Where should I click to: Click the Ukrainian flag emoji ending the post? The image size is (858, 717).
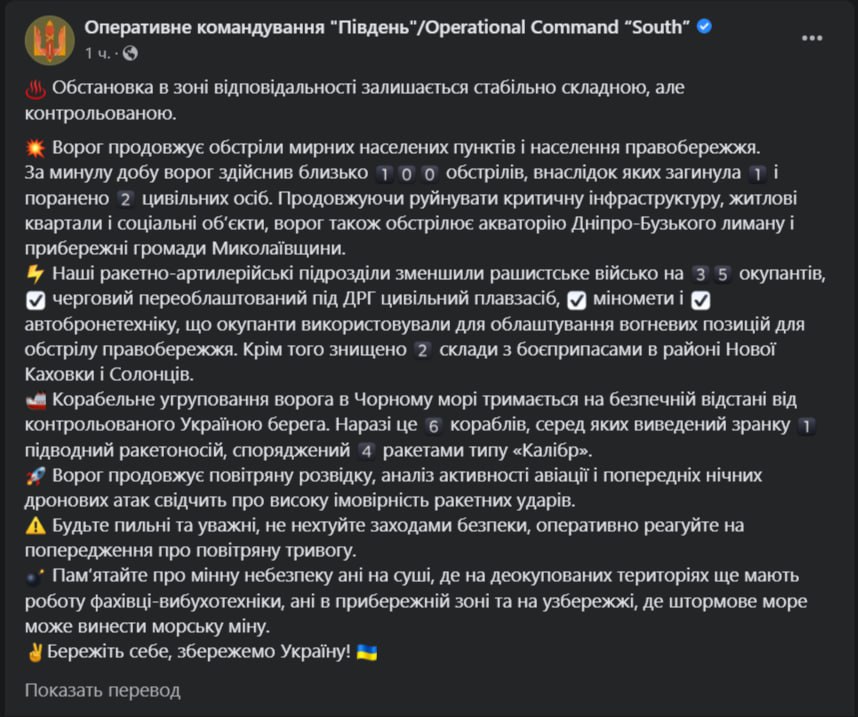368,651
